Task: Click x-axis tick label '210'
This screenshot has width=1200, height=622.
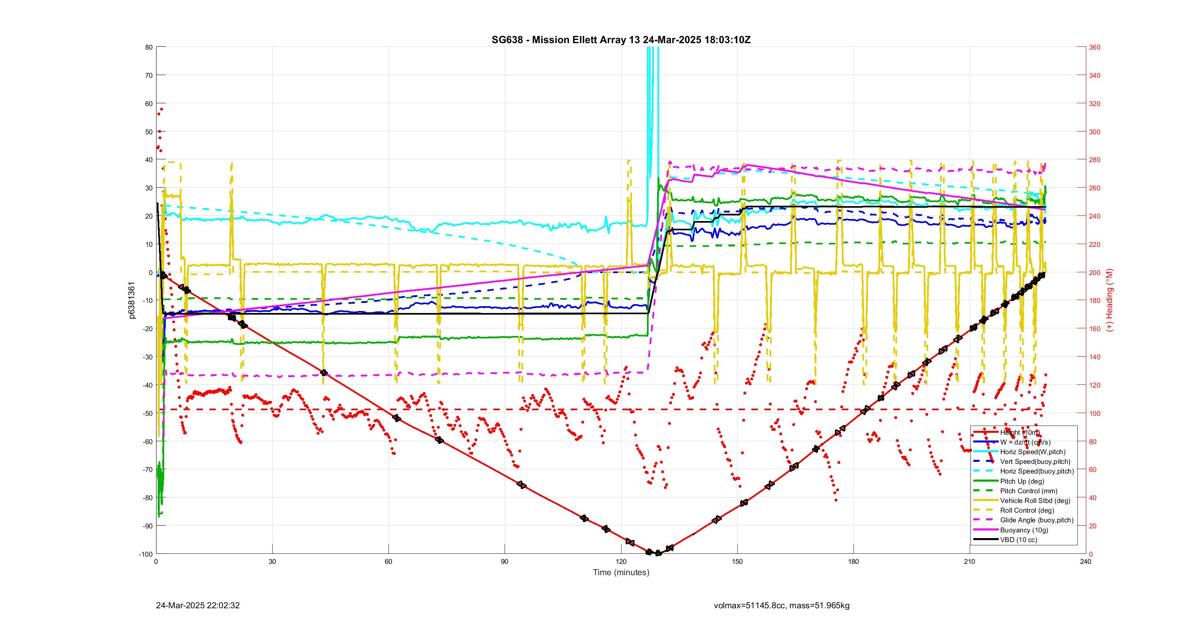Action: click(x=969, y=561)
